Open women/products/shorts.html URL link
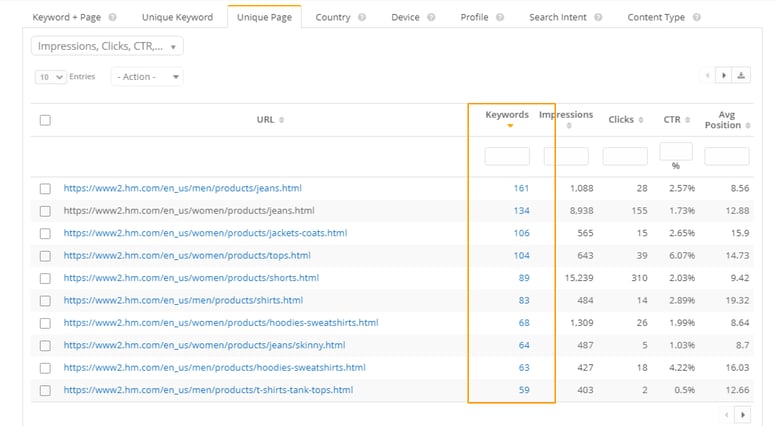Image resolution: width=777 pixels, height=426 pixels. [x=191, y=278]
